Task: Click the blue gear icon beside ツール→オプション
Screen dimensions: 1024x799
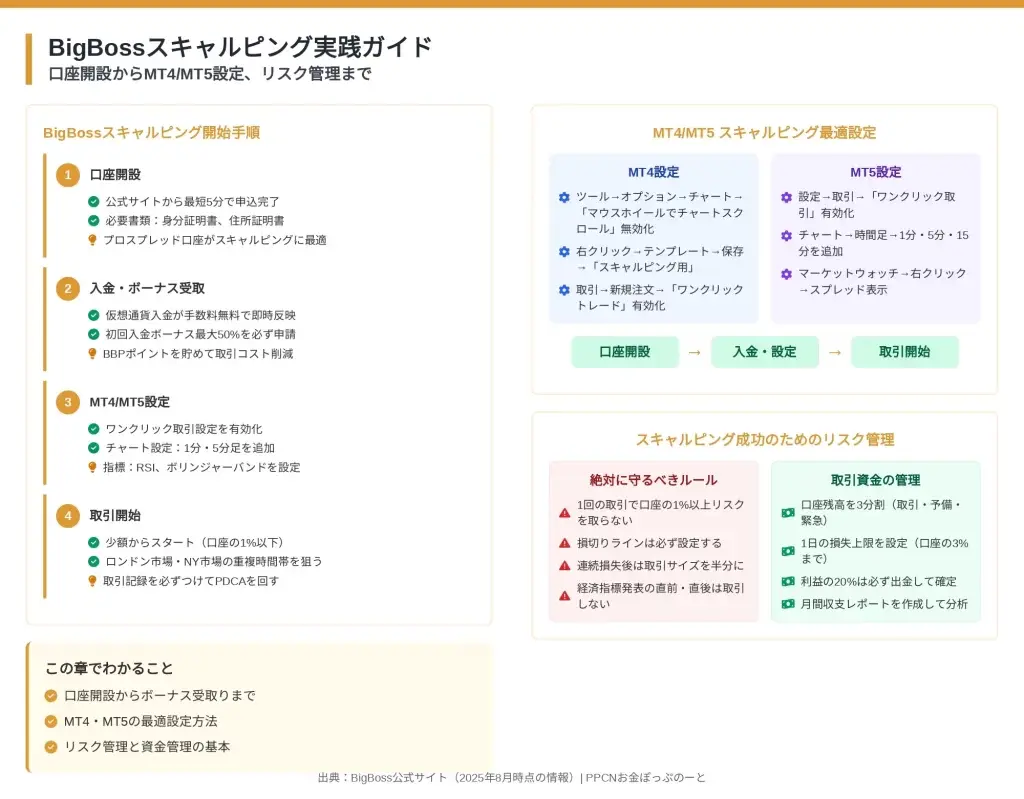Action: pos(564,197)
